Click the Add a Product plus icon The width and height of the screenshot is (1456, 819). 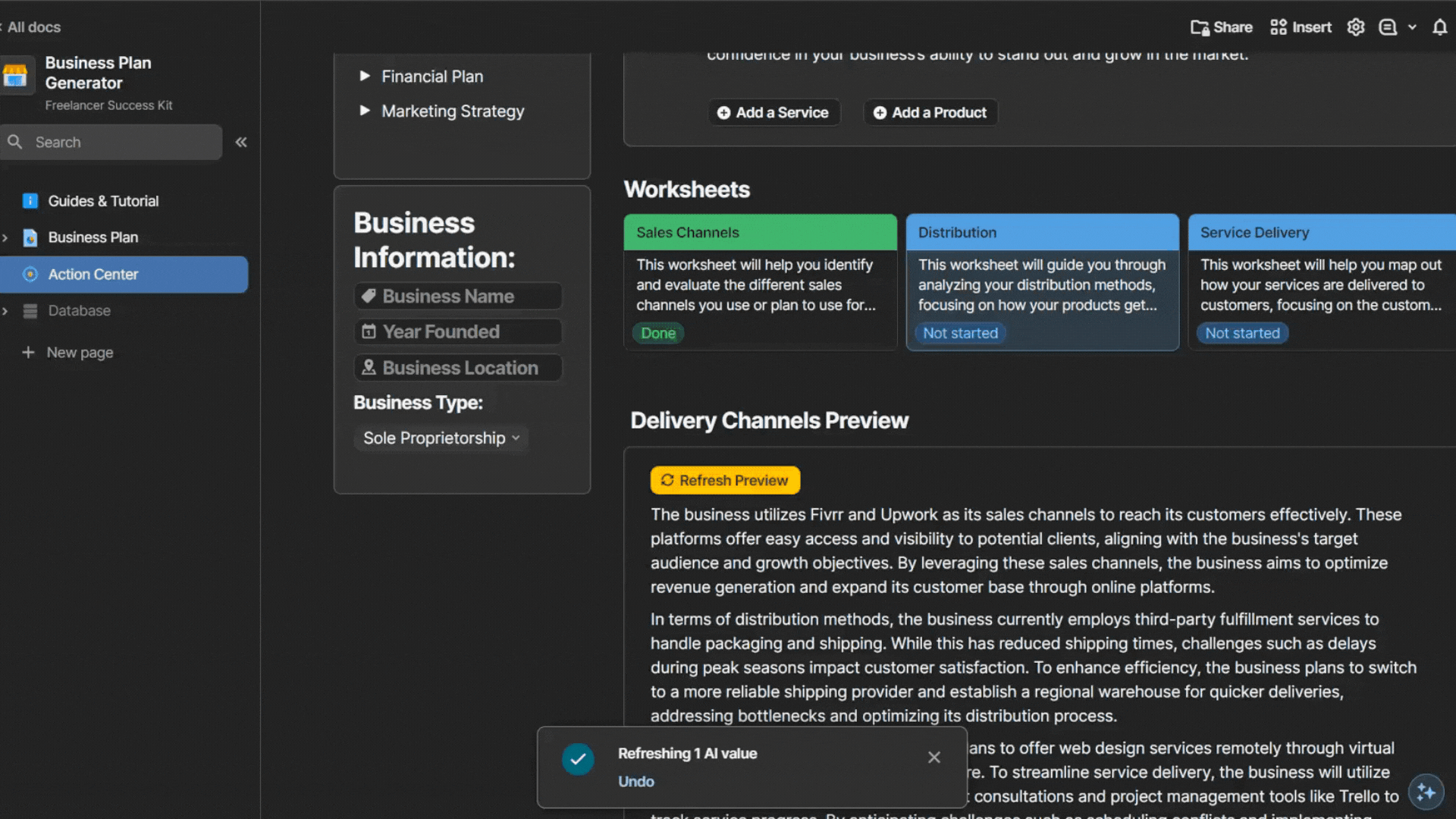coord(879,112)
